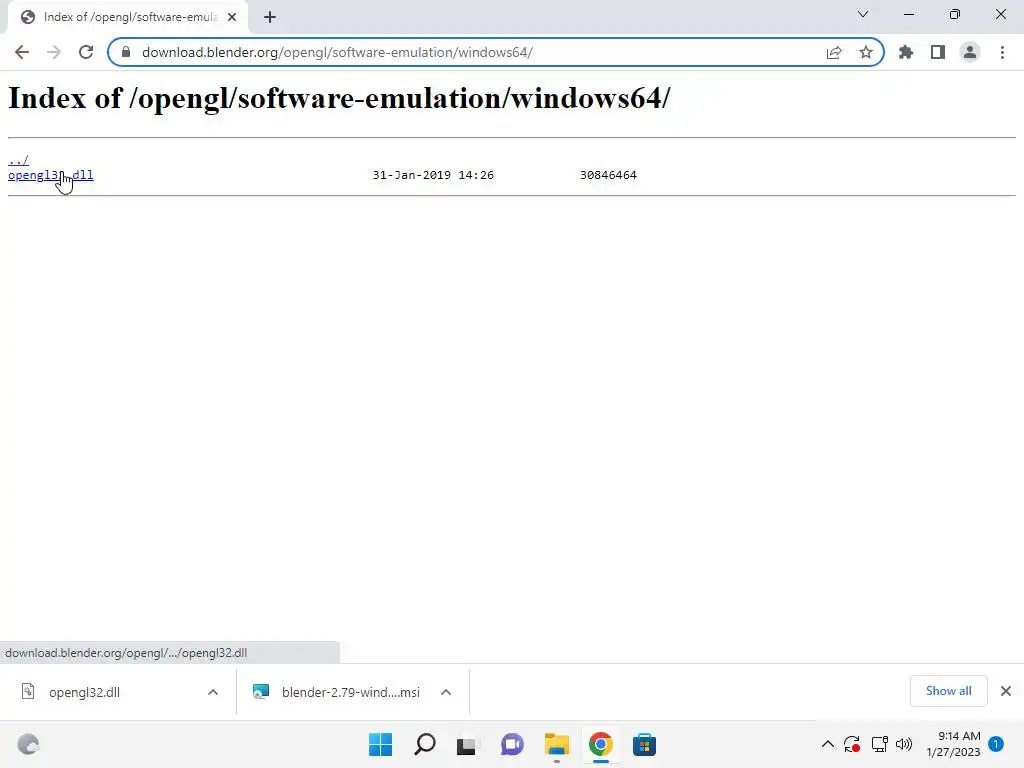This screenshot has height=768, width=1024.
Task: Expand options for the opengl32.dll download
Action: click(213, 692)
